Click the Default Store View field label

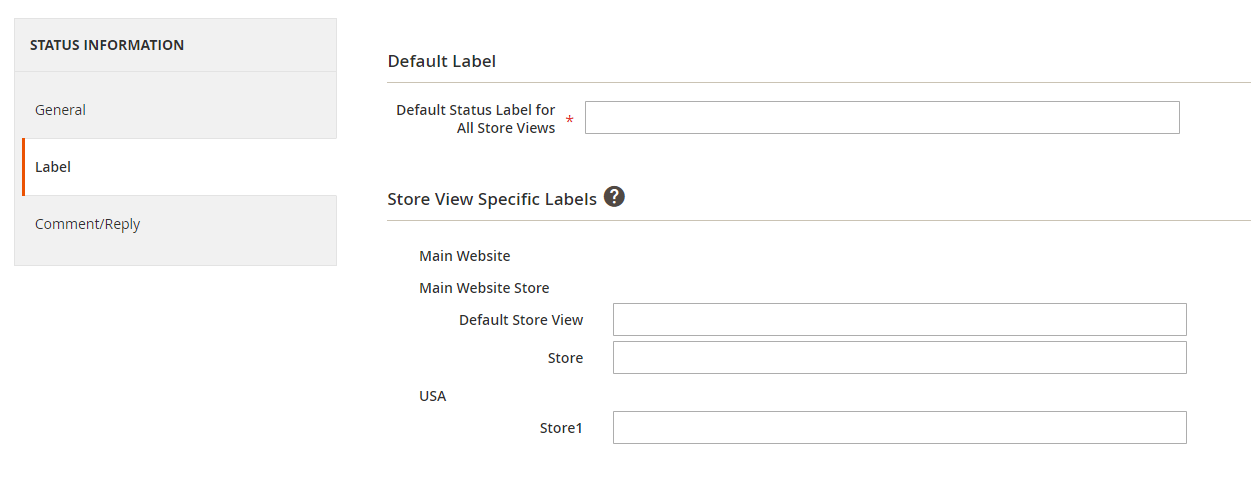pos(521,320)
